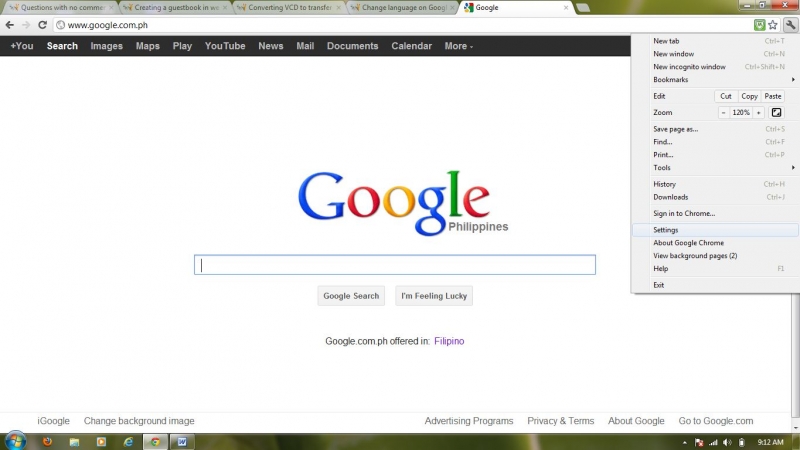This screenshot has height=450, width=800.
Task: Increase zoom with the plus button
Action: 759,113
